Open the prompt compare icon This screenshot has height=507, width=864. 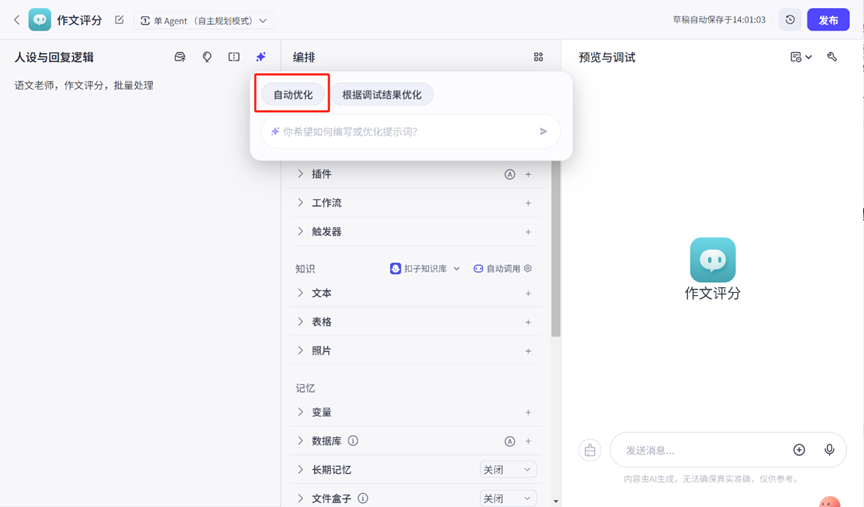point(234,57)
